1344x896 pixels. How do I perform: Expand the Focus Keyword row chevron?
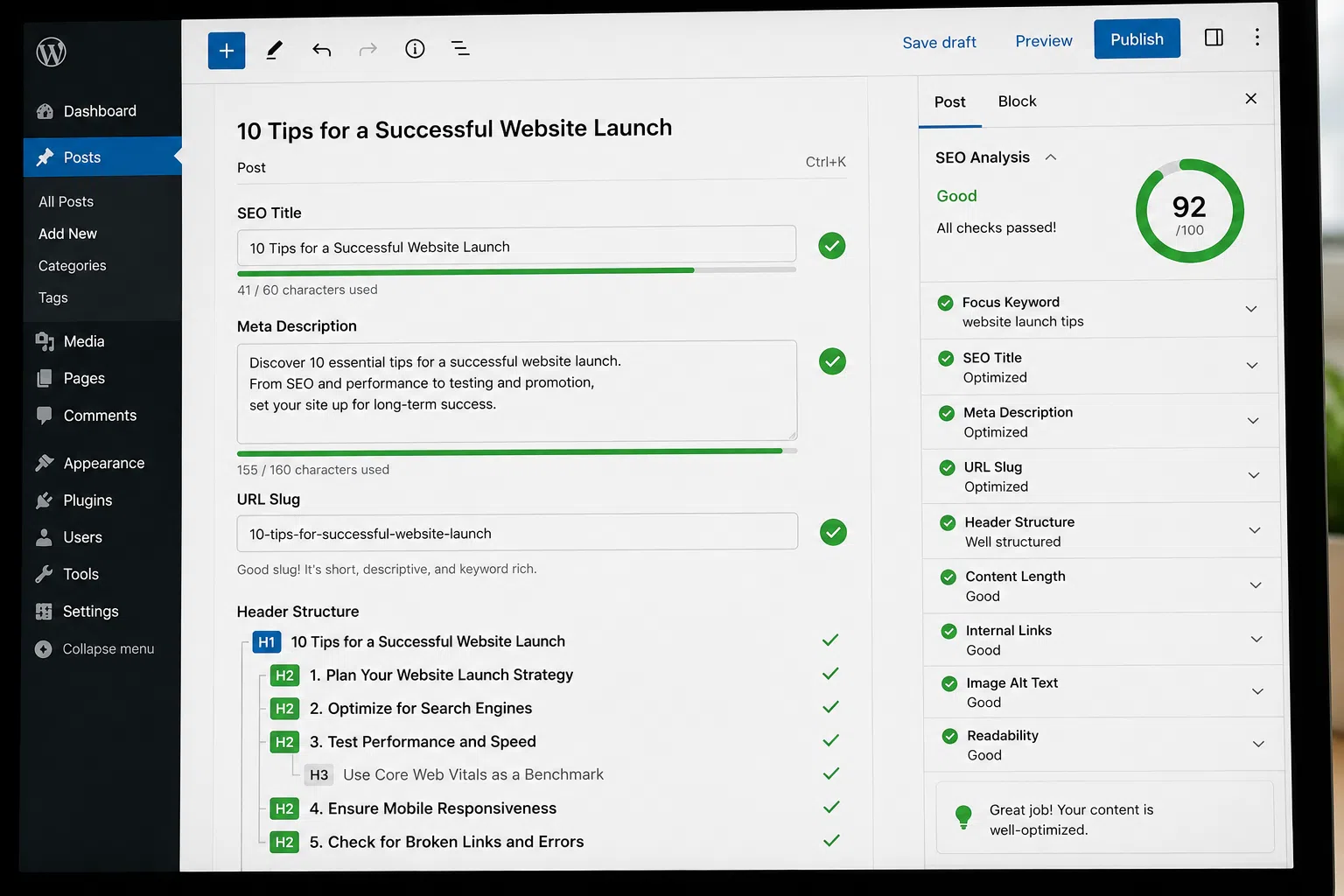[1251, 309]
